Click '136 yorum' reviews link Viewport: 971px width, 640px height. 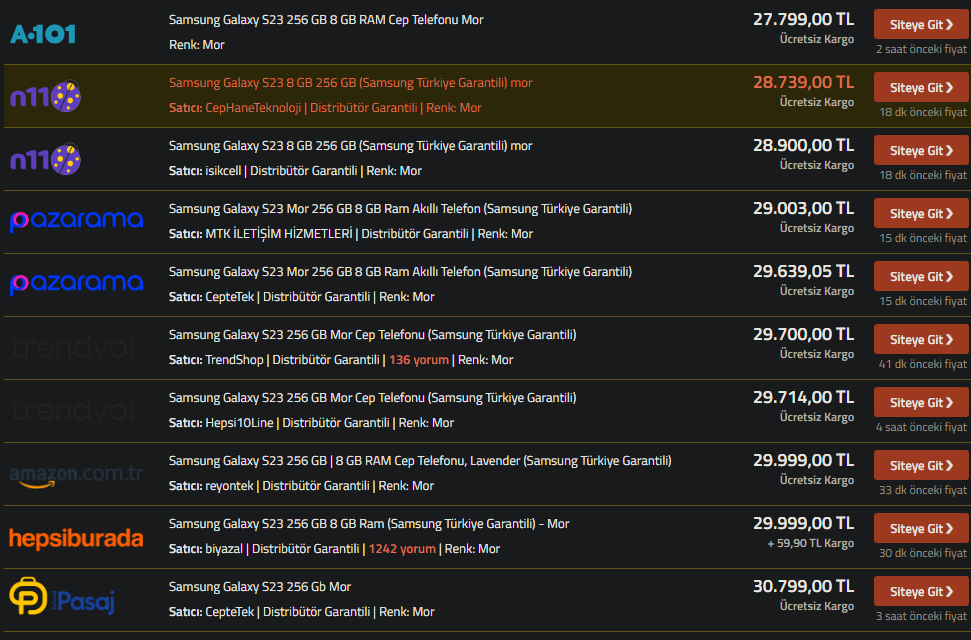point(419,360)
